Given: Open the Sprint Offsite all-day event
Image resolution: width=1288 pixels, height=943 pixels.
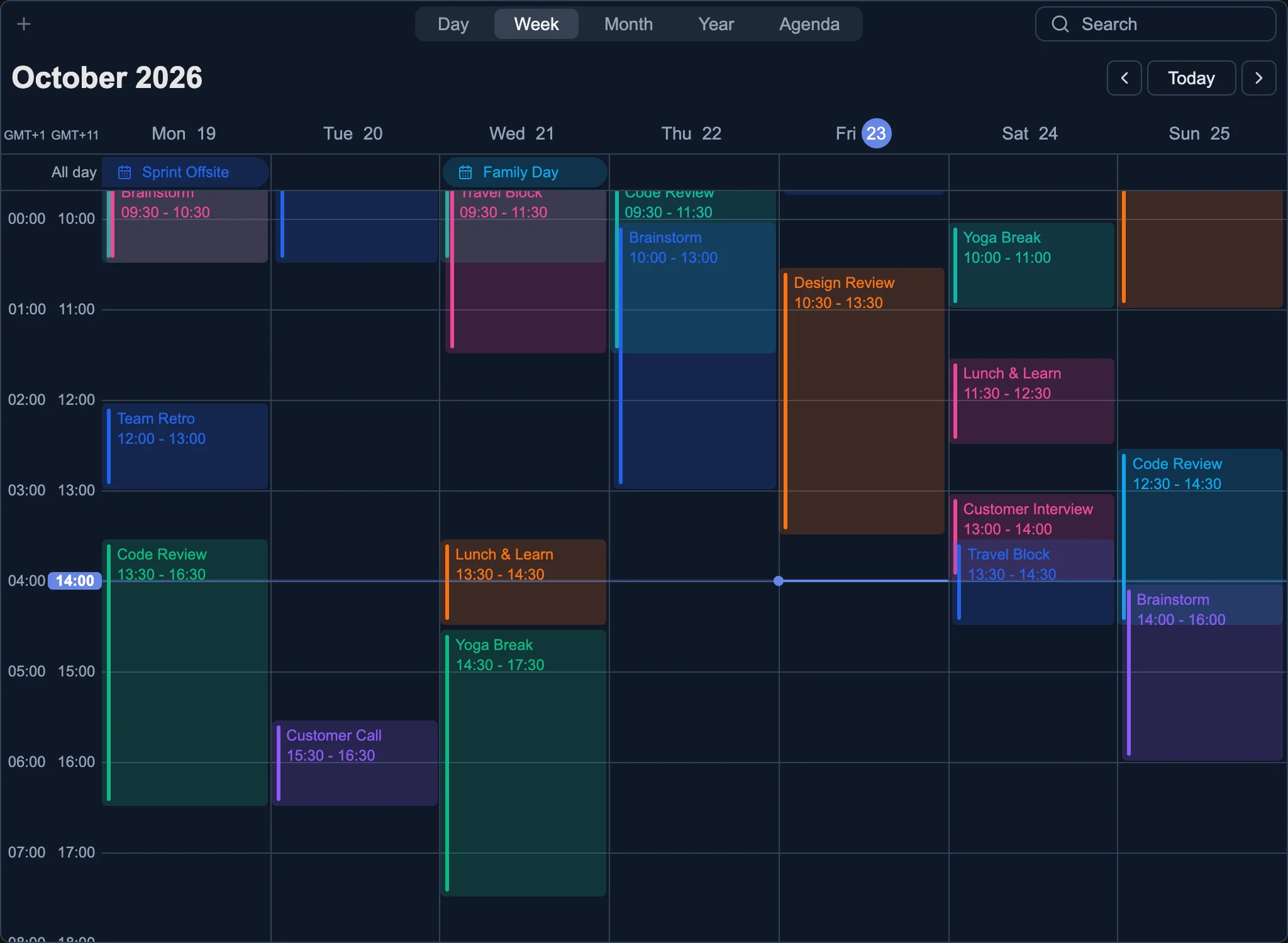Looking at the screenshot, I should click(x=186, y=172).
